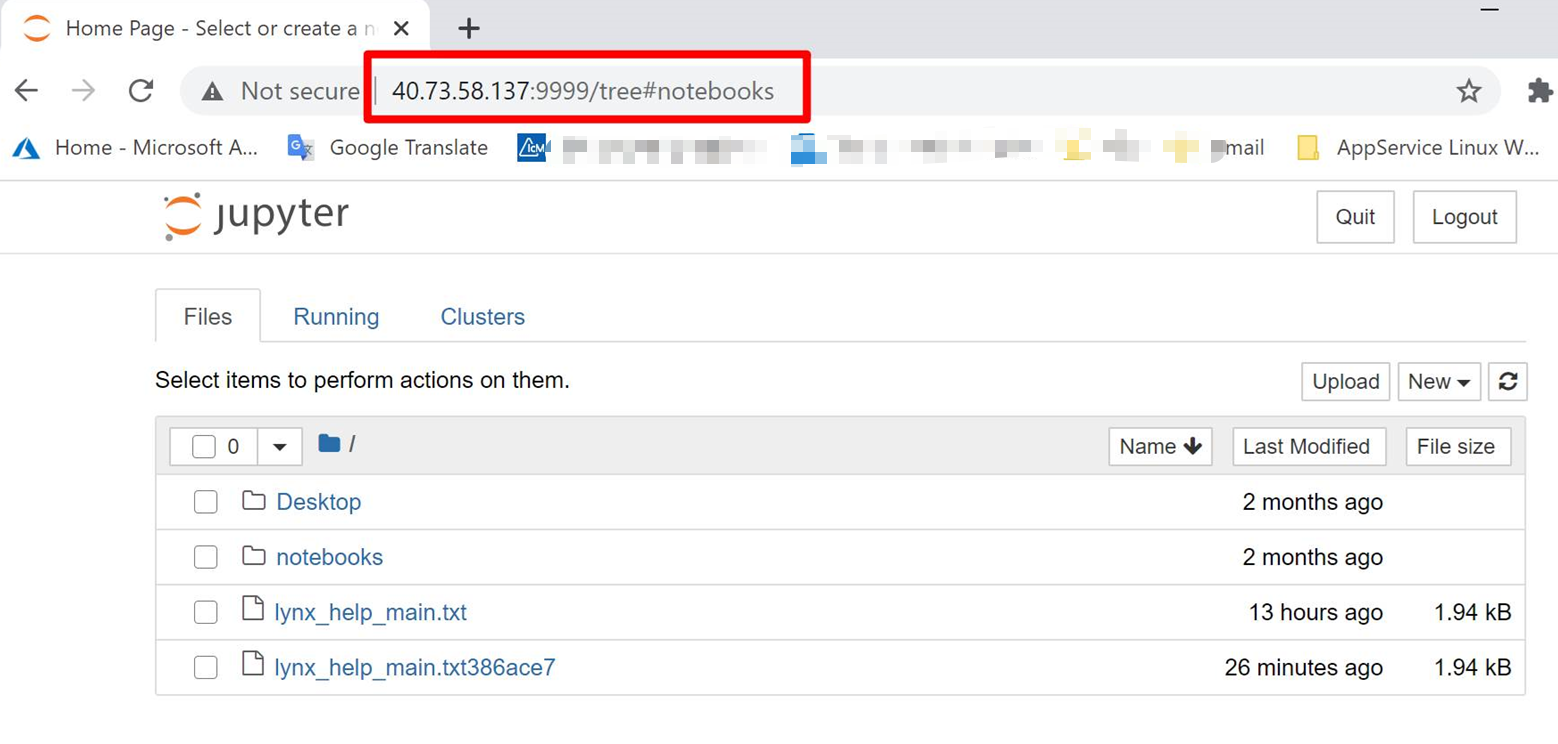This screenshot has height=744, width=1558.
Task: Check the box next to the Desktop folder
Action: click(x=205, y=502)
